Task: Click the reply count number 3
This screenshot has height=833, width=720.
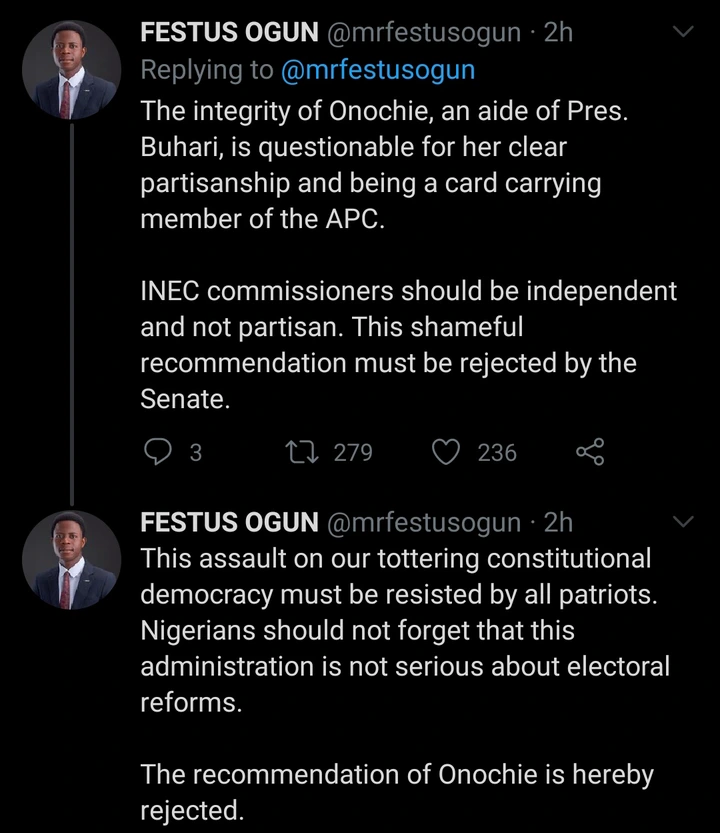Action: click(196, 453)
